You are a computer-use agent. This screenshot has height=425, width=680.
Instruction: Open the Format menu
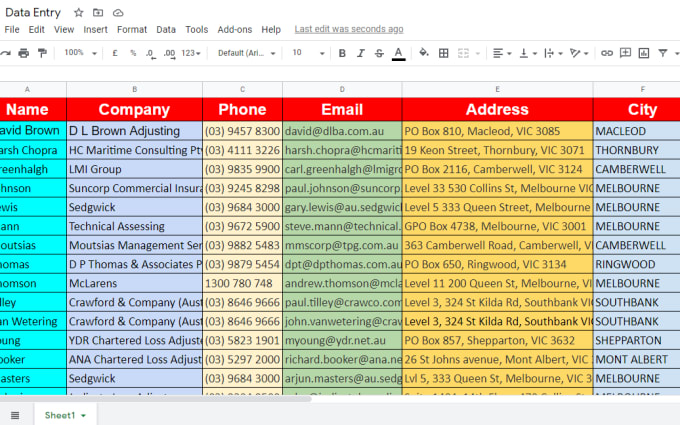pyautogui.click(x=132, y=29)
